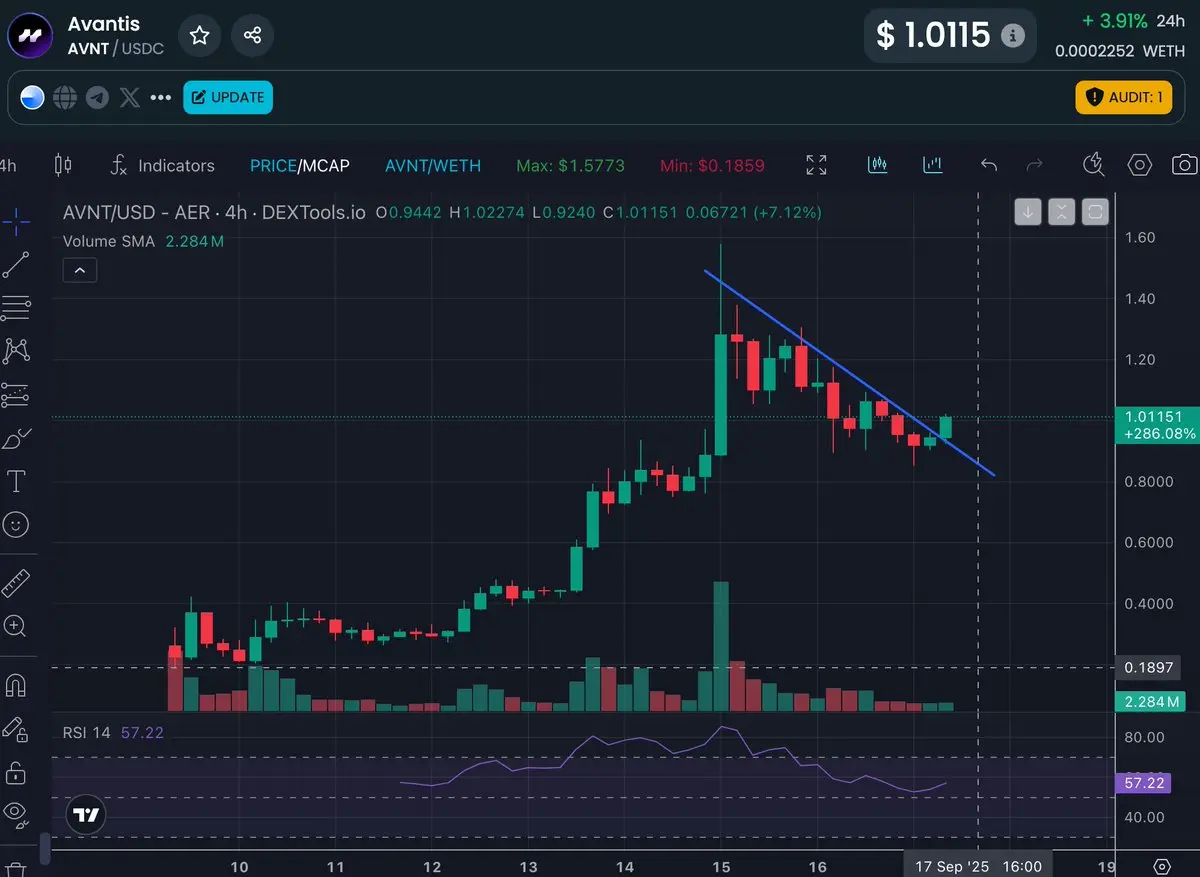Screen dimensions: 1200x877
Task: Click the 0.1897 price axis label
Action: coord(1148,668)
